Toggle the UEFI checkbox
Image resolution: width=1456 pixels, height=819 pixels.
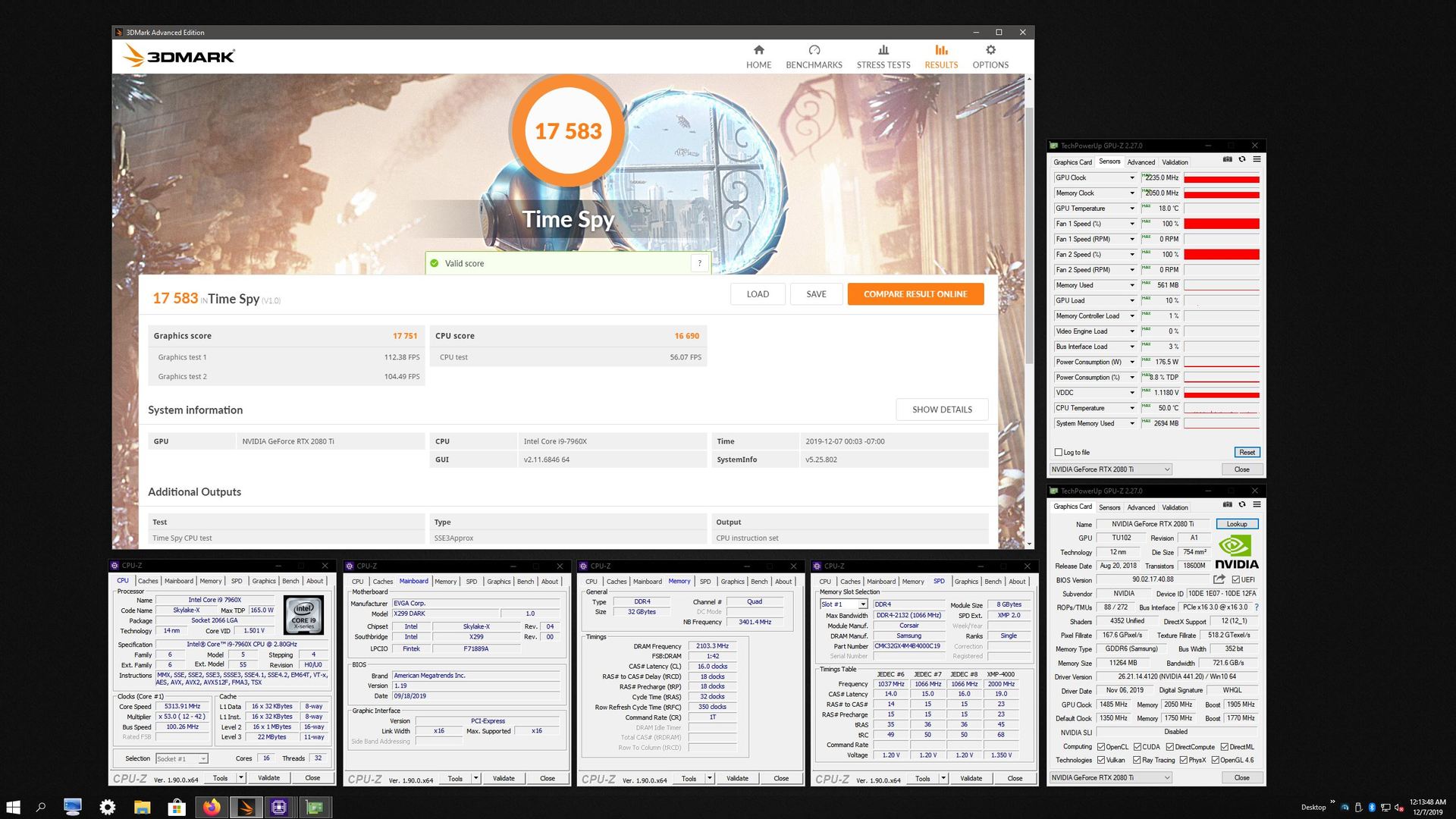click(1236, 579)
